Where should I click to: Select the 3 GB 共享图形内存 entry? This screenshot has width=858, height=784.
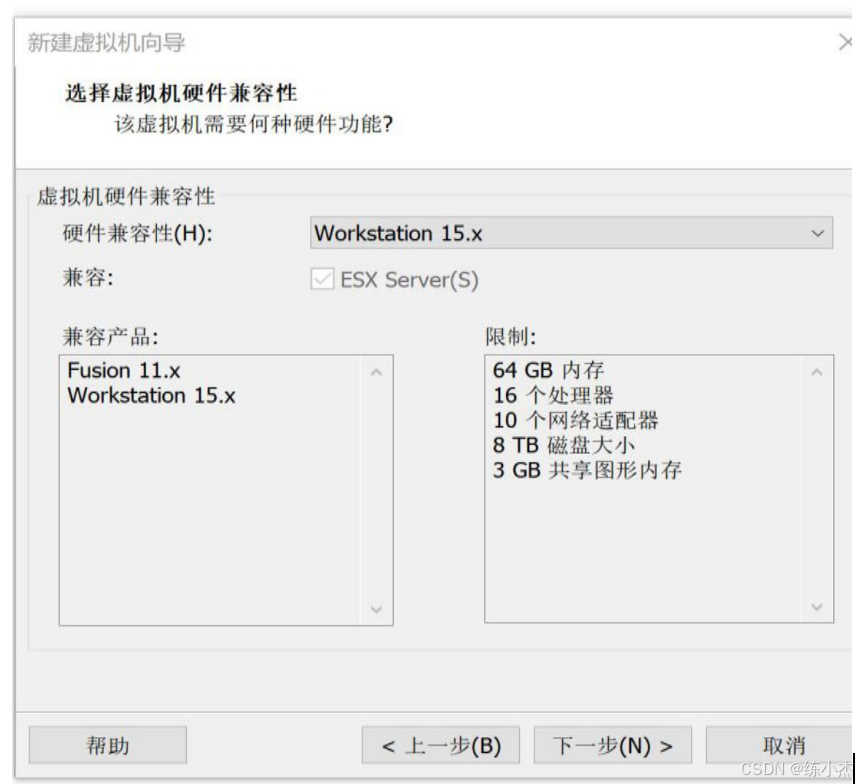(587, 471)
